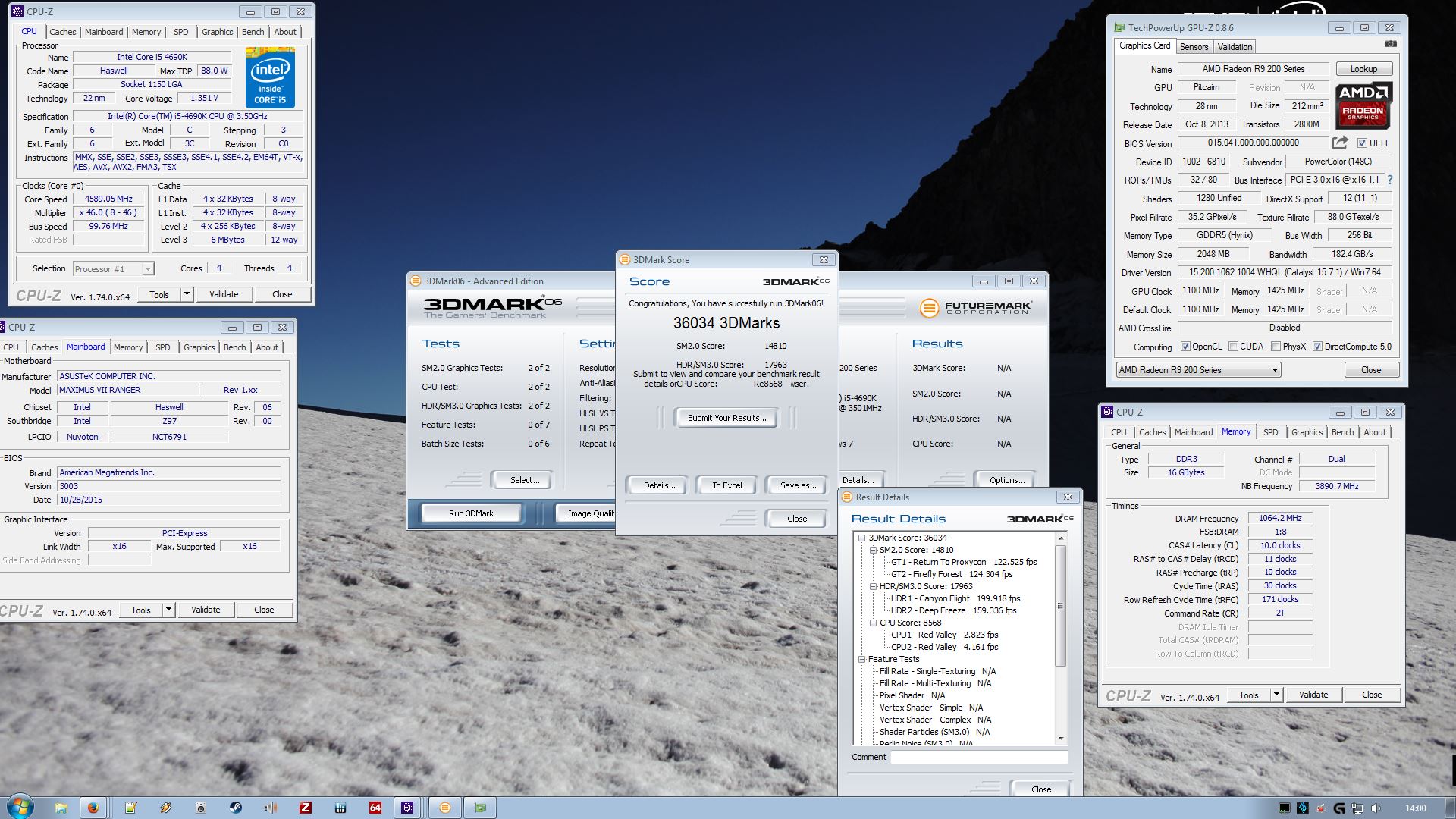1456x819 pixels.
Task: Open the Tools dropdown arrow in CPU-Z Memory window
Action: tap(1276, 695)
